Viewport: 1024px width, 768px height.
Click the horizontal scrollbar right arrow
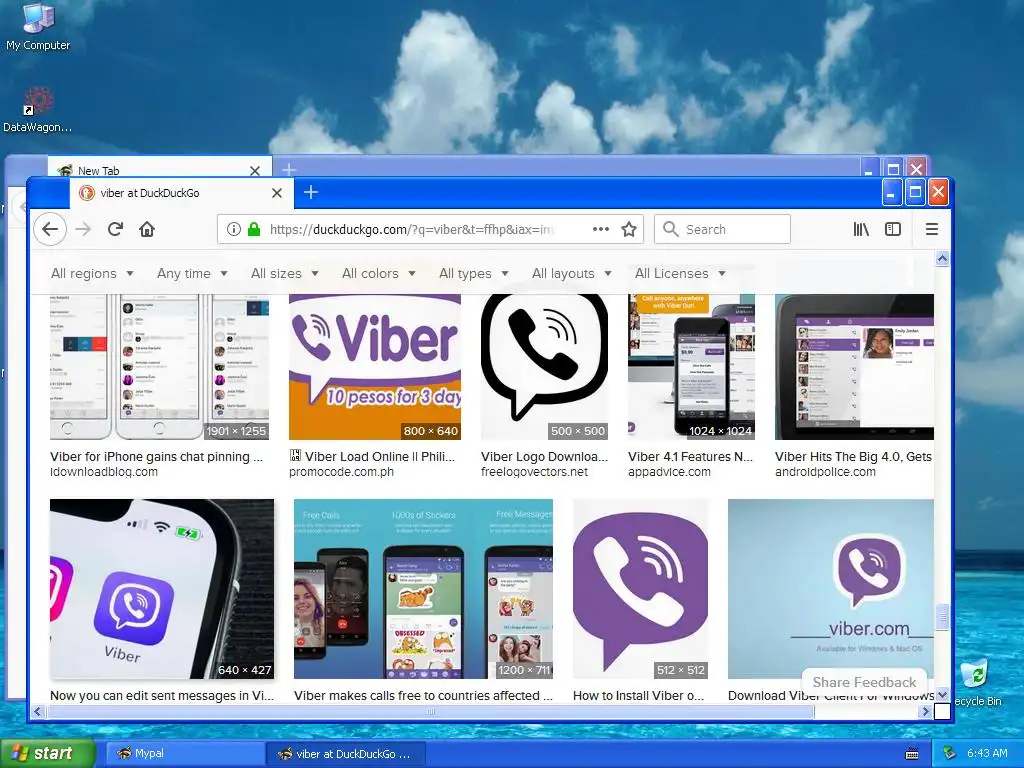(925, 712)
